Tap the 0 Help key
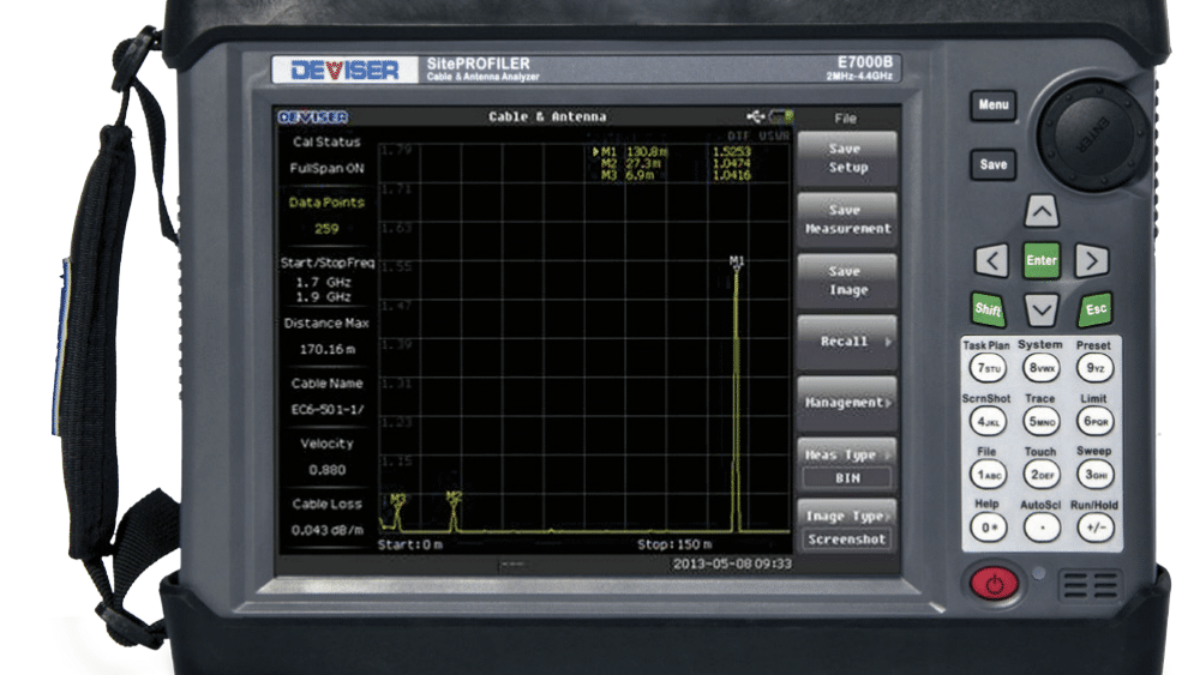1200x675 pixels. click(986, 528)
